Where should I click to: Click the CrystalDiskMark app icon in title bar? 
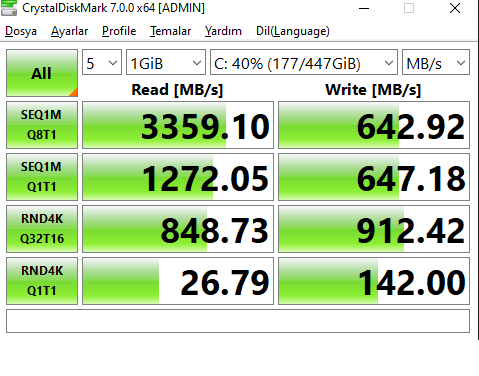coord(9,8)
